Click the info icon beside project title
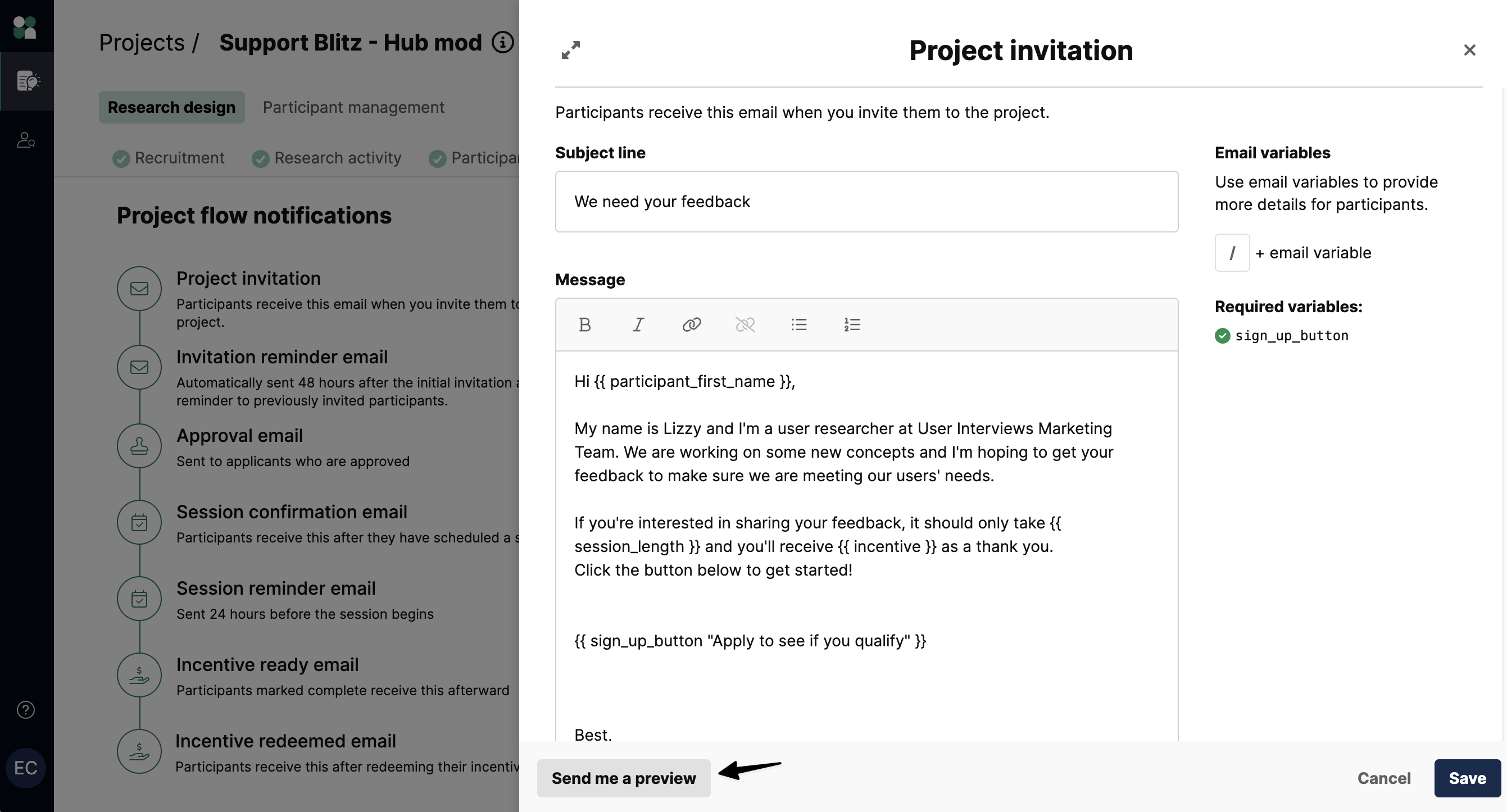This screenshot has height=812, width=1507. [x=502, y=43]
